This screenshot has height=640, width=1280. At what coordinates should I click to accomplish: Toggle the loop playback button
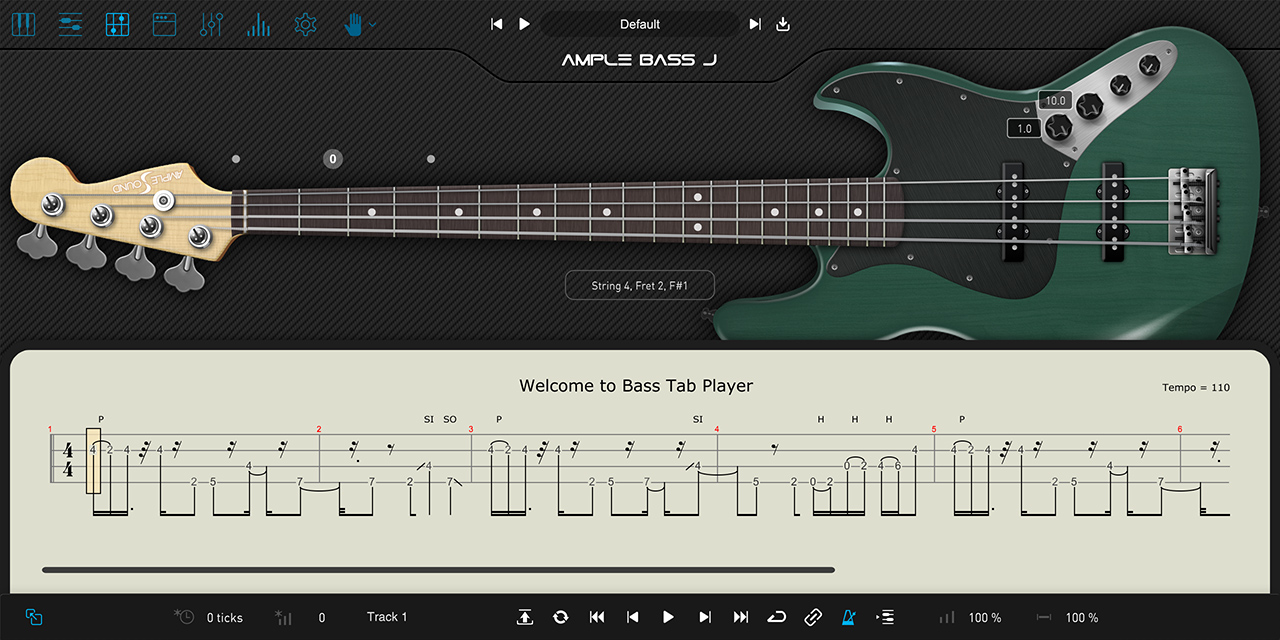[776, 617]
